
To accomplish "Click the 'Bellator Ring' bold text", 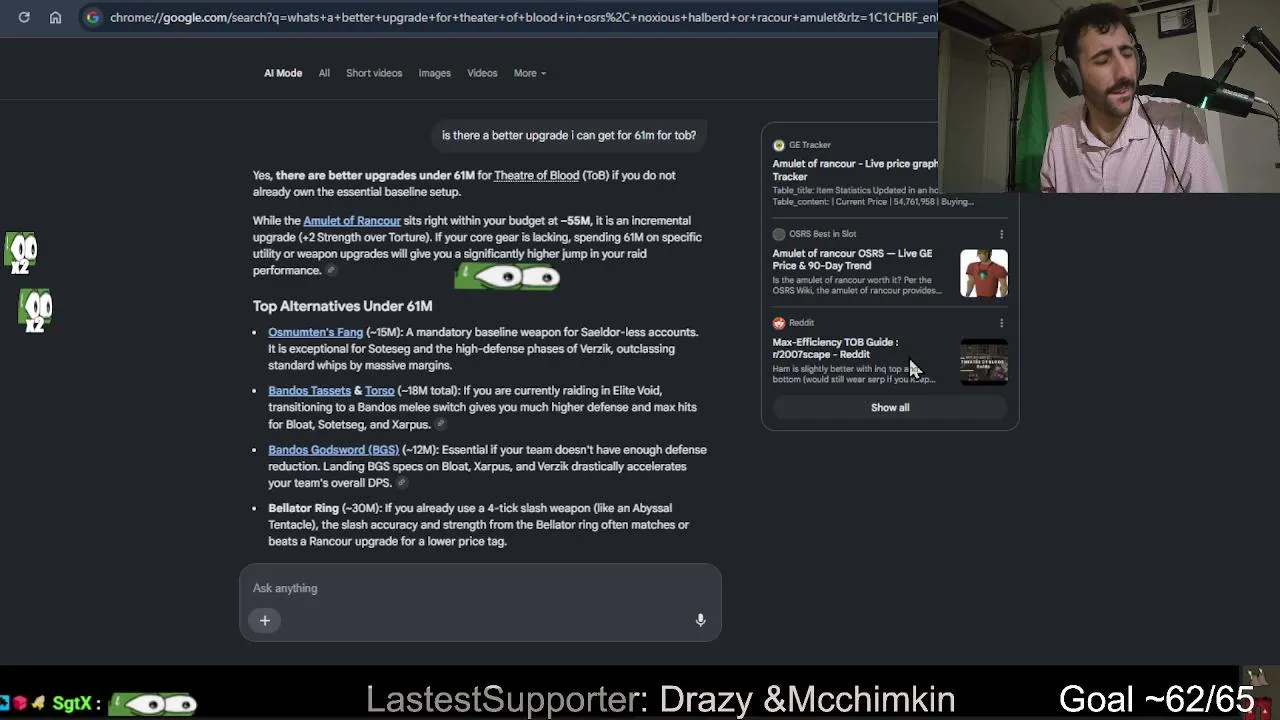I will 303,509.
